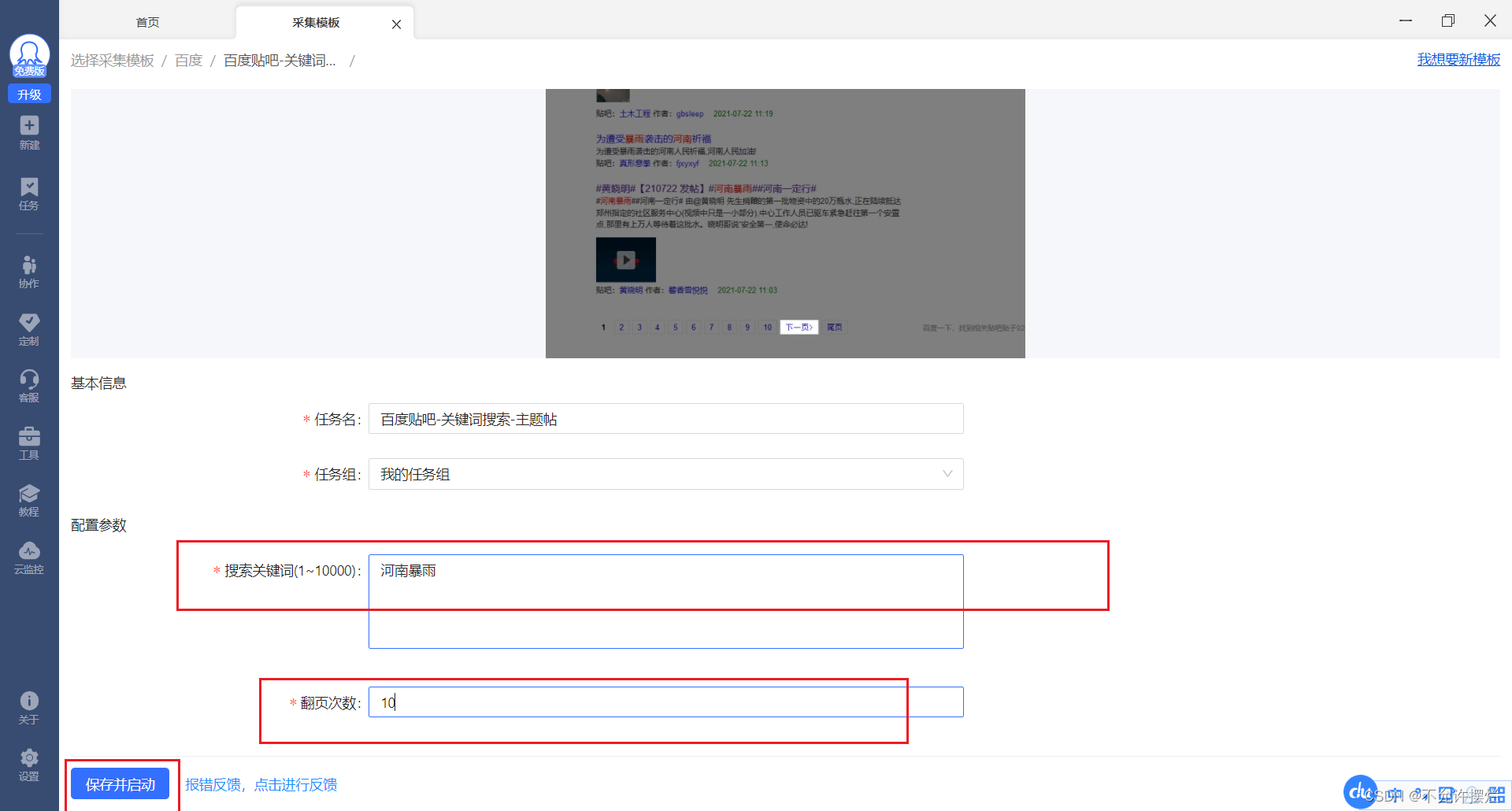Screen dimensions: 1512x811
Task: Click the 任务名 input field
Action: (666, 419)
